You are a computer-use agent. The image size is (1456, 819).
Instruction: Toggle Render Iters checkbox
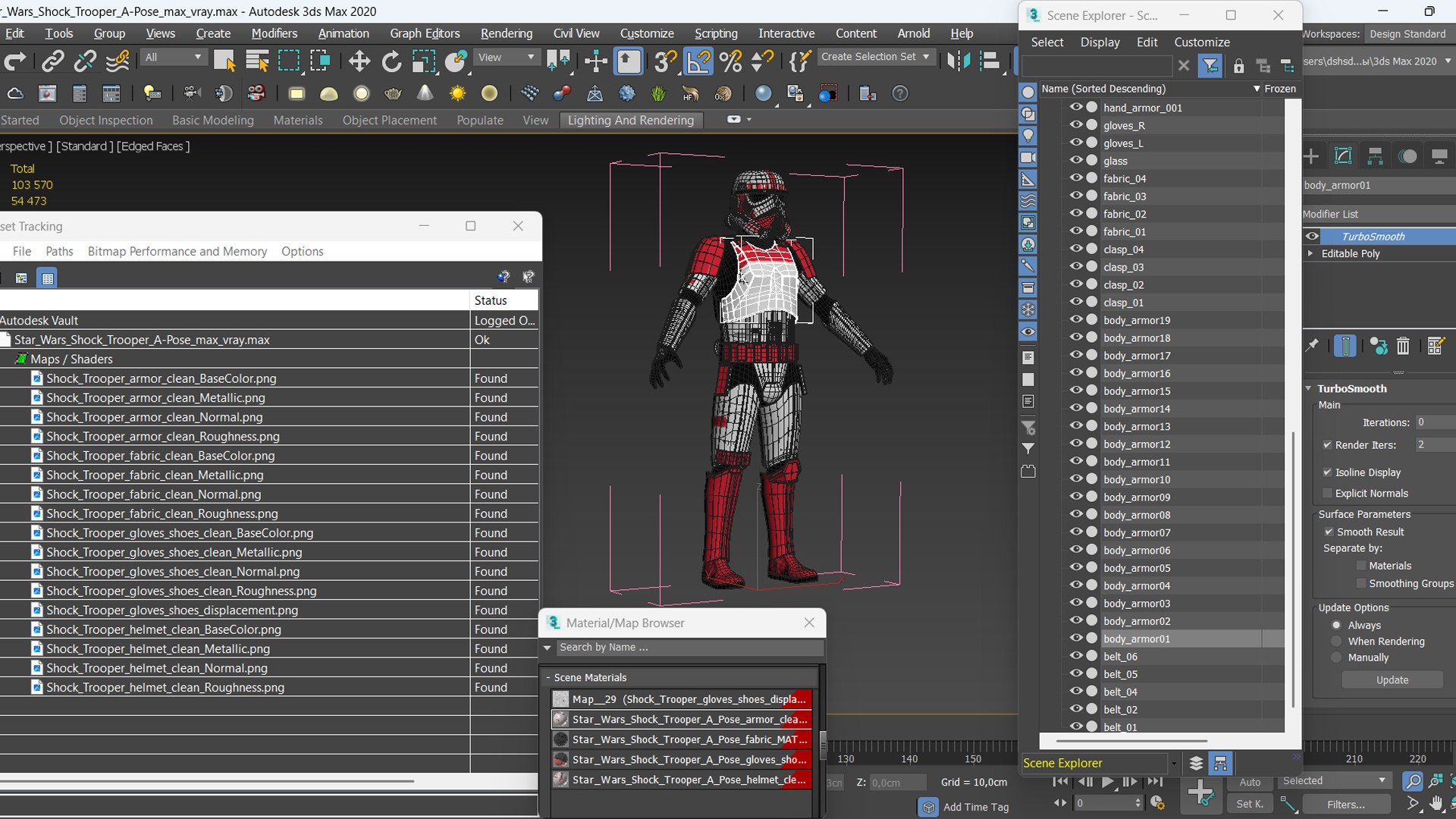1327,445
